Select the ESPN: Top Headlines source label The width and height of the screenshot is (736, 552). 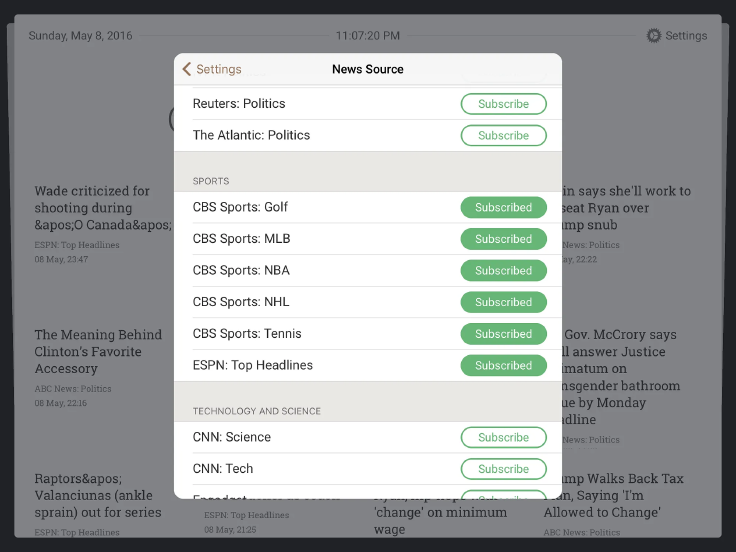[253, 365]
